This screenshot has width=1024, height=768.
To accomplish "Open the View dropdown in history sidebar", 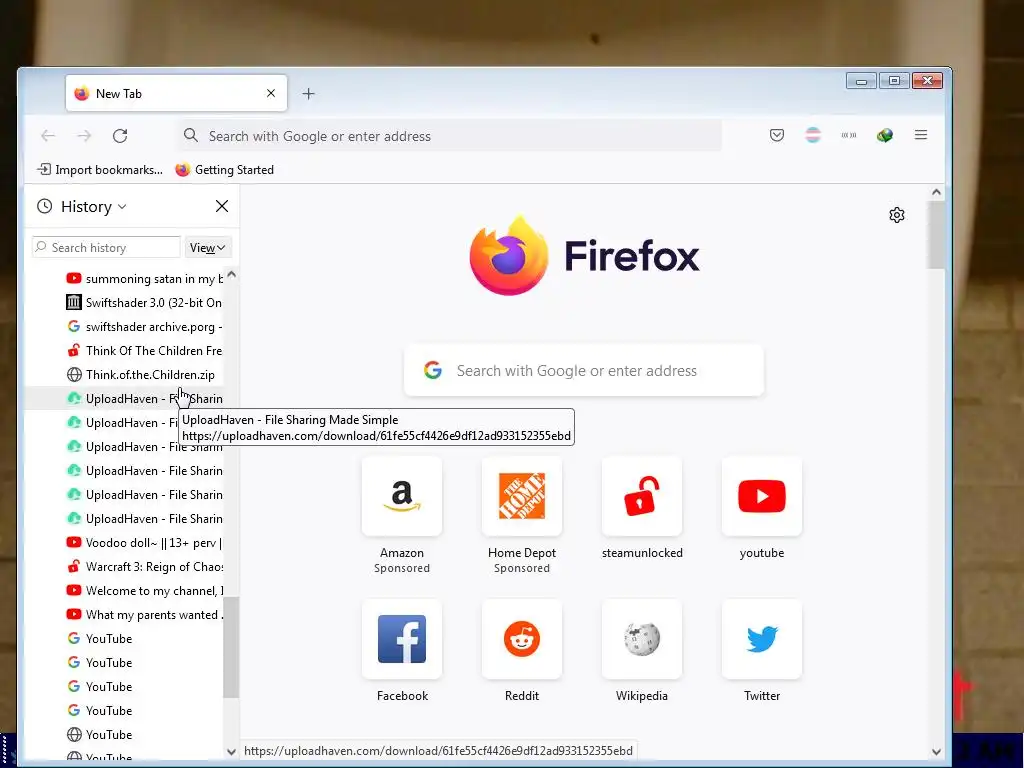I will tap(208, 248).
